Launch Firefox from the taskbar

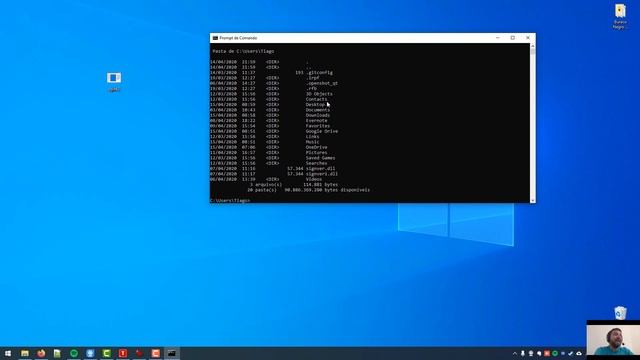click(41, 353)
